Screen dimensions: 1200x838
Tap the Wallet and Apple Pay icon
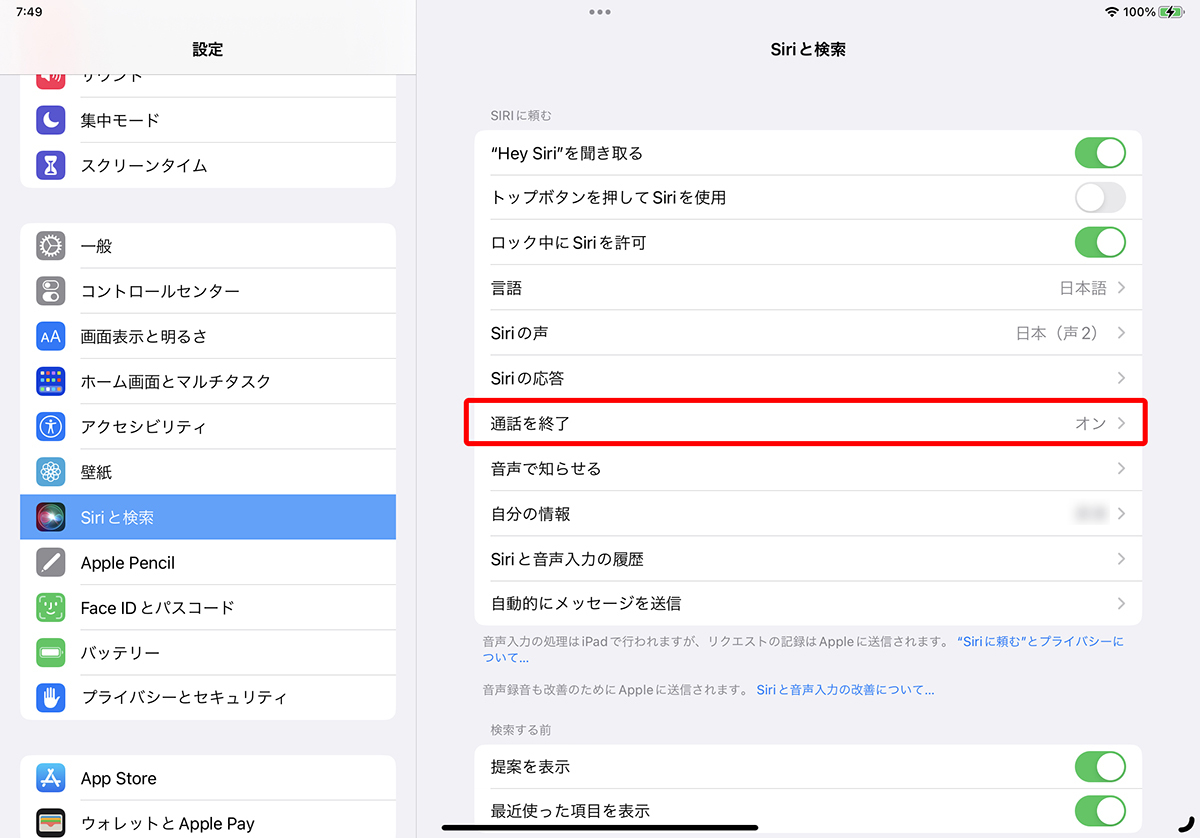51,823
